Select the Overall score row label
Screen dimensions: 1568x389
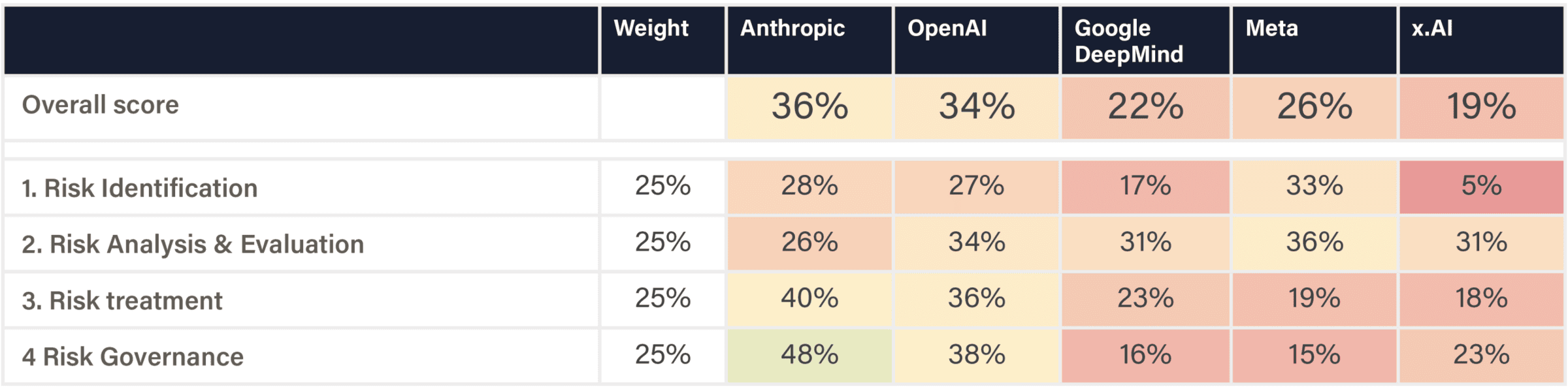pyautogui.click(x=100, y=105)
